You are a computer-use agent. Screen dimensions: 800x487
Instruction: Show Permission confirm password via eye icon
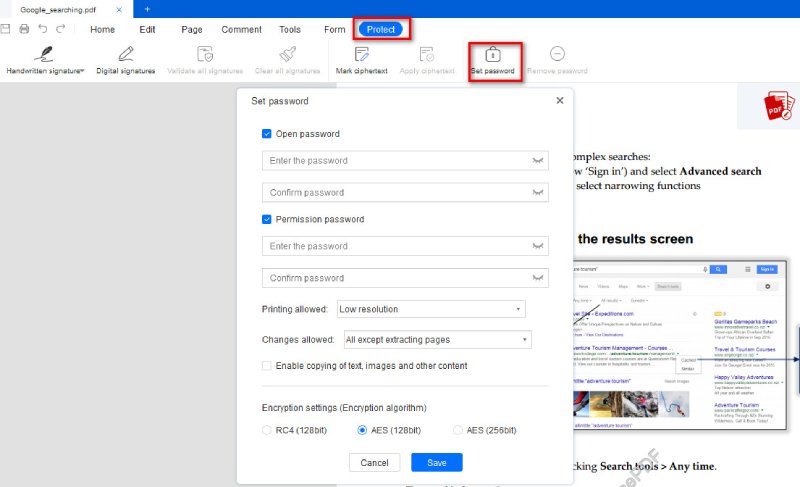[x=537, y=278]
